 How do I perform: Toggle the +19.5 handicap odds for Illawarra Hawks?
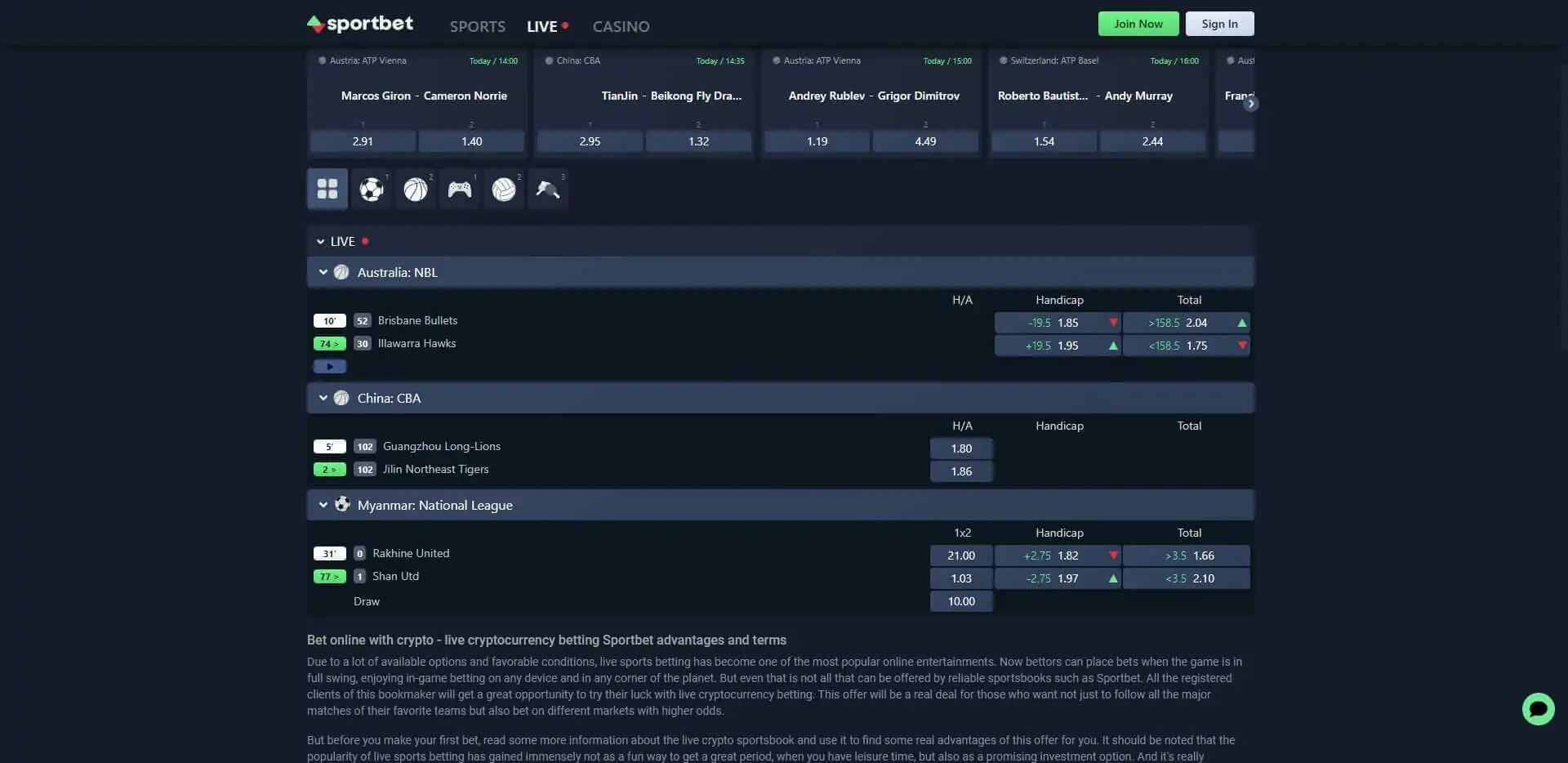tap(1058, 345)
